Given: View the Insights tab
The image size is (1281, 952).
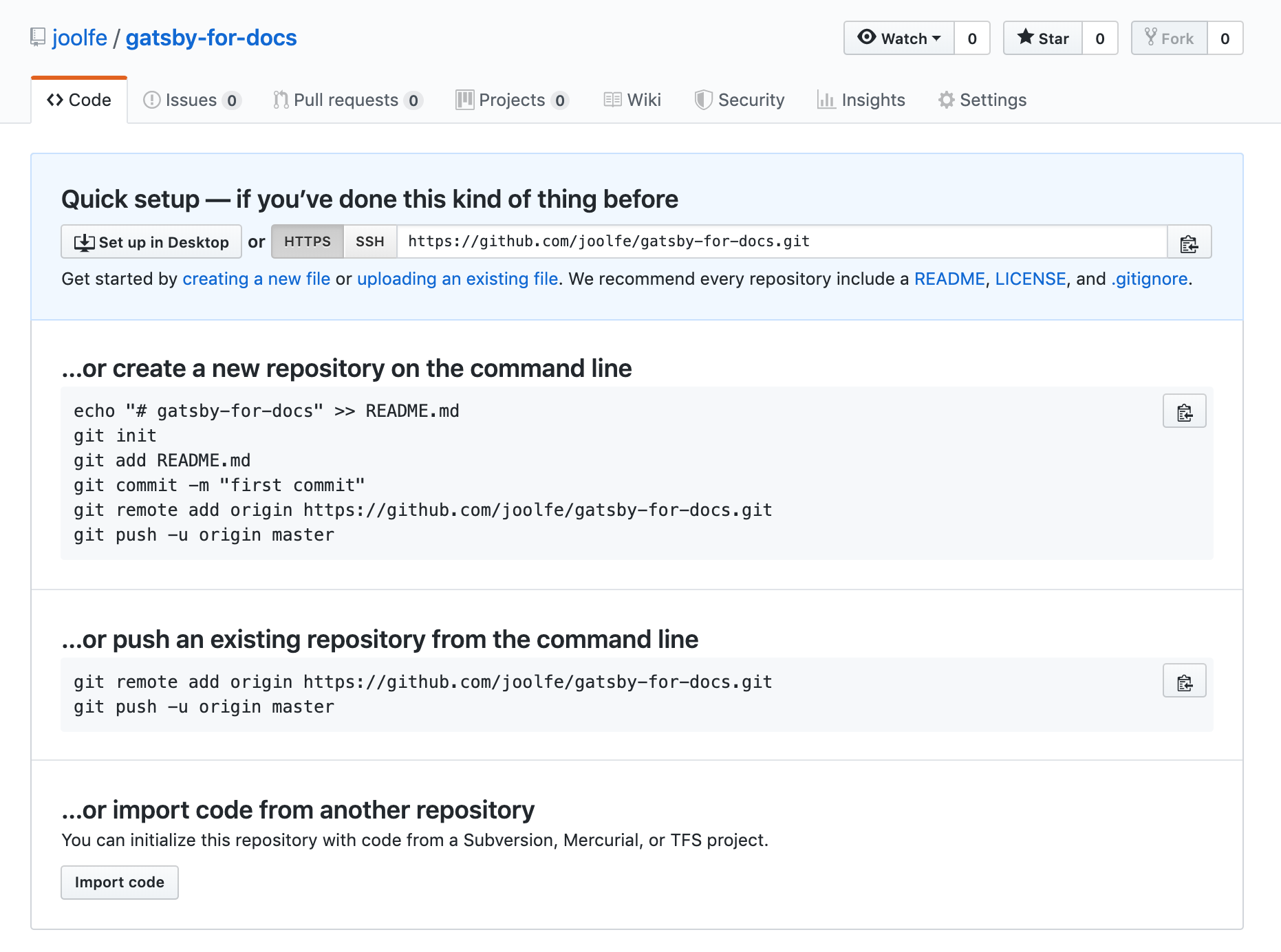Looking at the screenshot, I should [861, 100].
